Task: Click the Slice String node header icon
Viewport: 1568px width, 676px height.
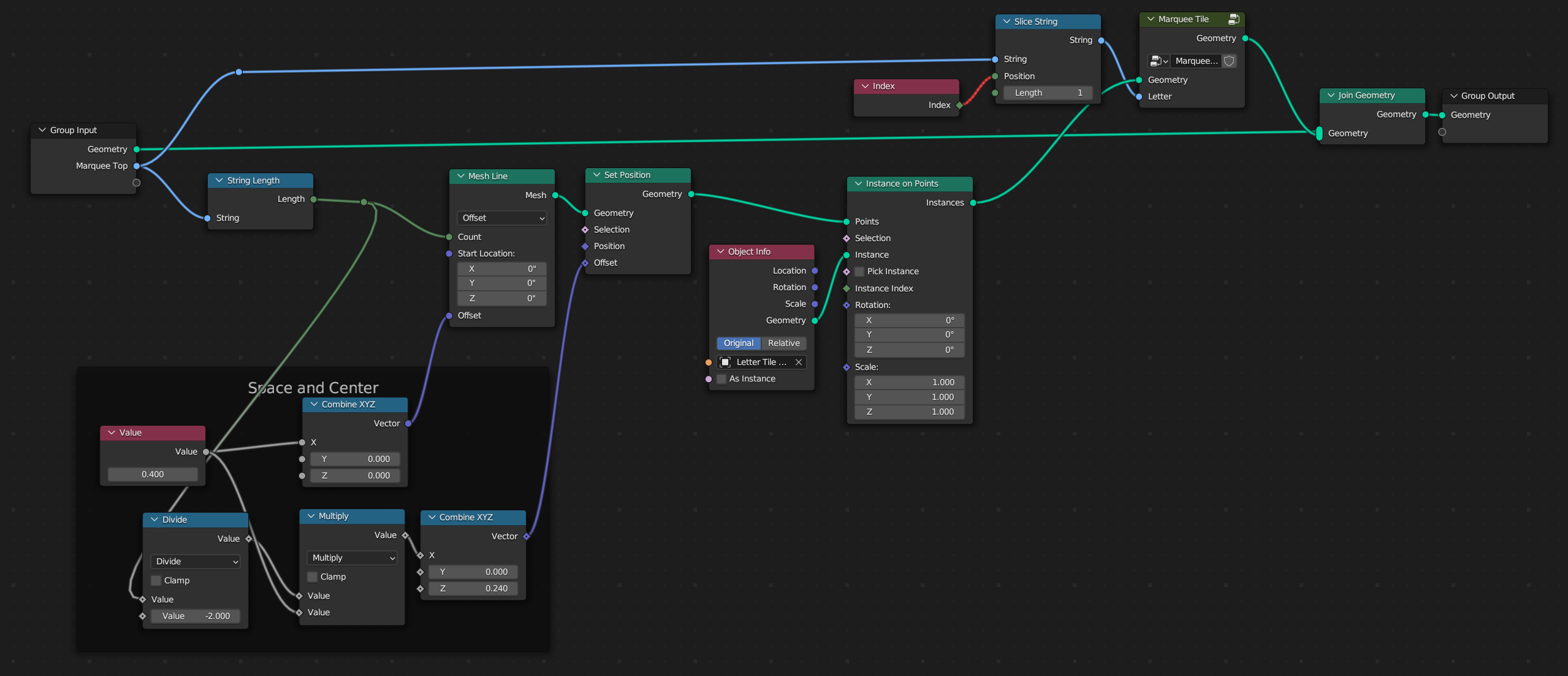Action: (1005, 21)
